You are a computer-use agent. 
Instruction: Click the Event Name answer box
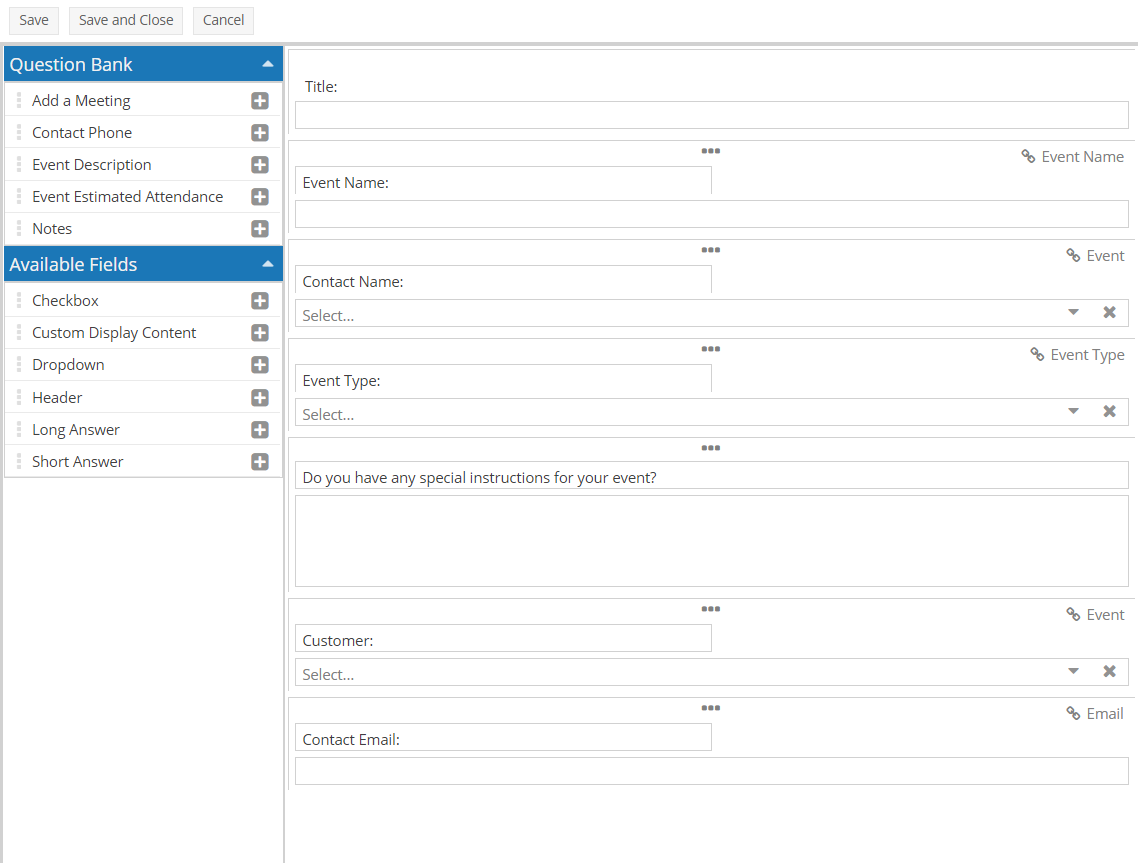(711, 214)
